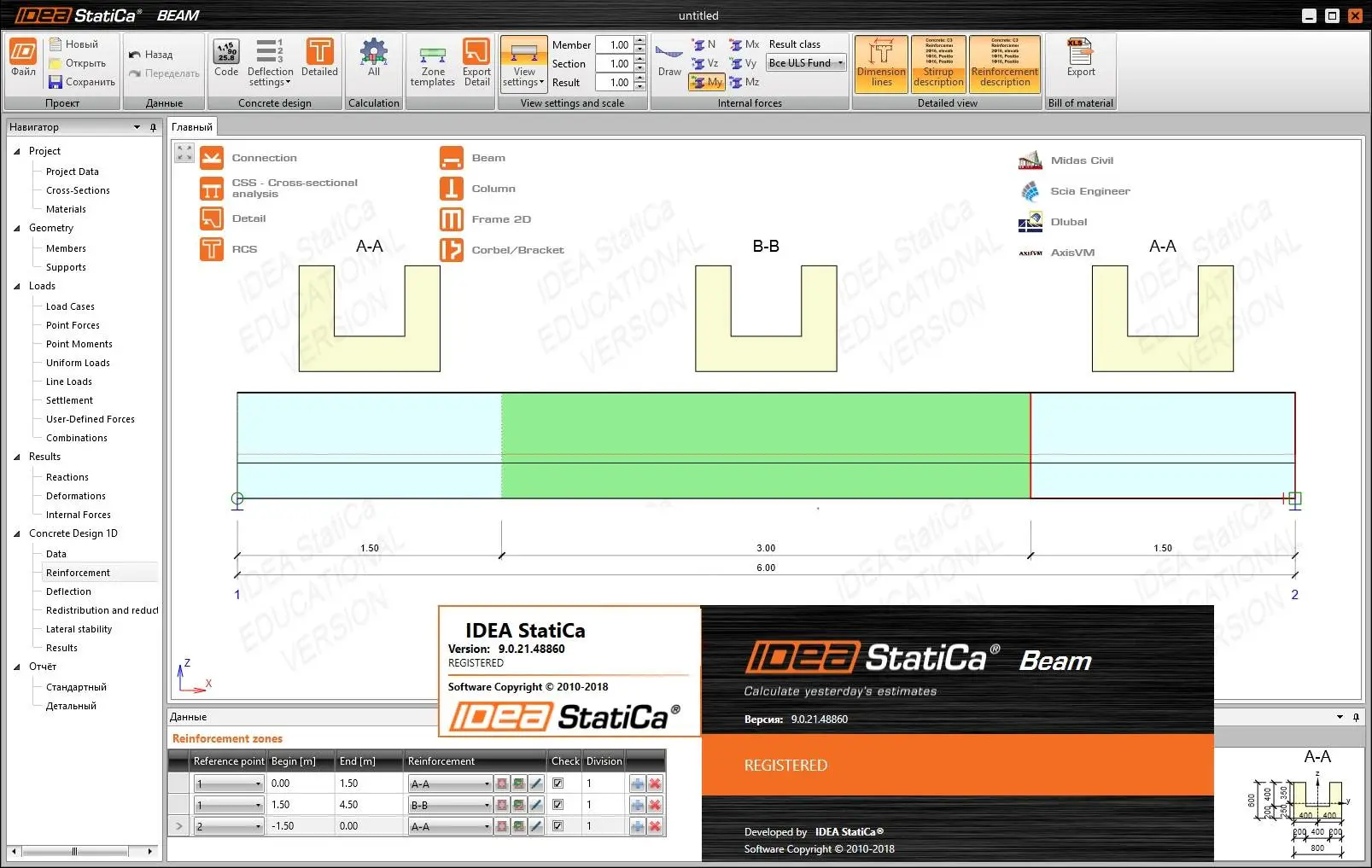
Task: Click the Midas Civil link
Action: (1065, 160)
